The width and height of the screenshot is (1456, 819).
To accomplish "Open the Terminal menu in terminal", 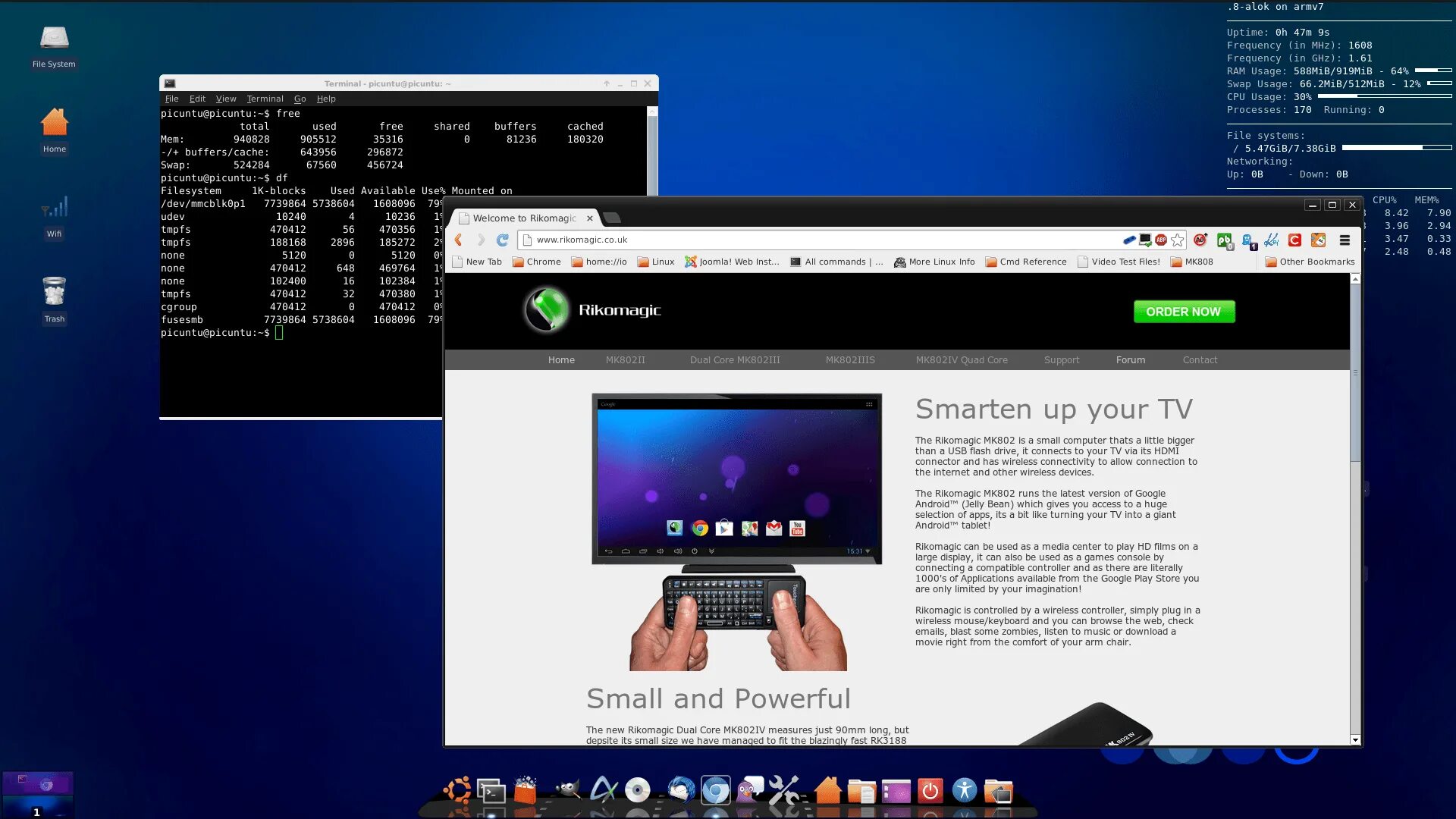I will tap(265, 99).
